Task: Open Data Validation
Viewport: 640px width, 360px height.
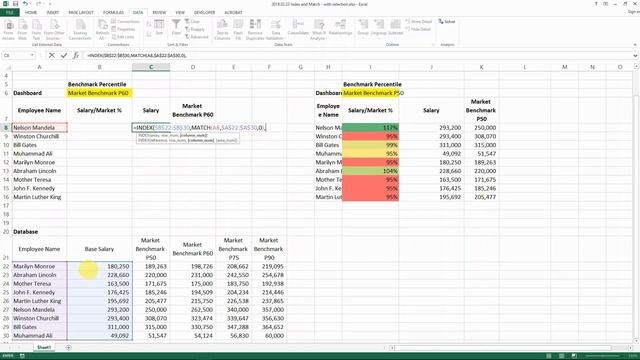Action: (275, 30)
